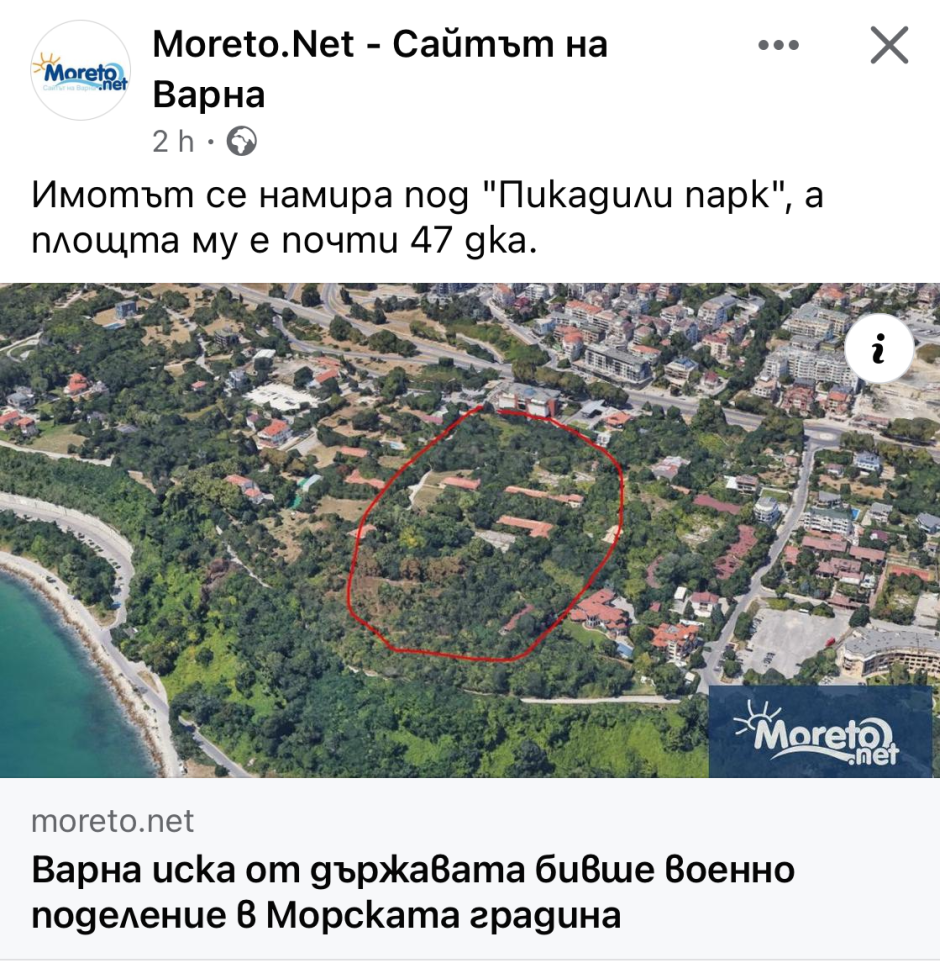Tap the round info "i" icon on the photo
Viewport: 940px width, 961px height.
(x=879, y=348)
